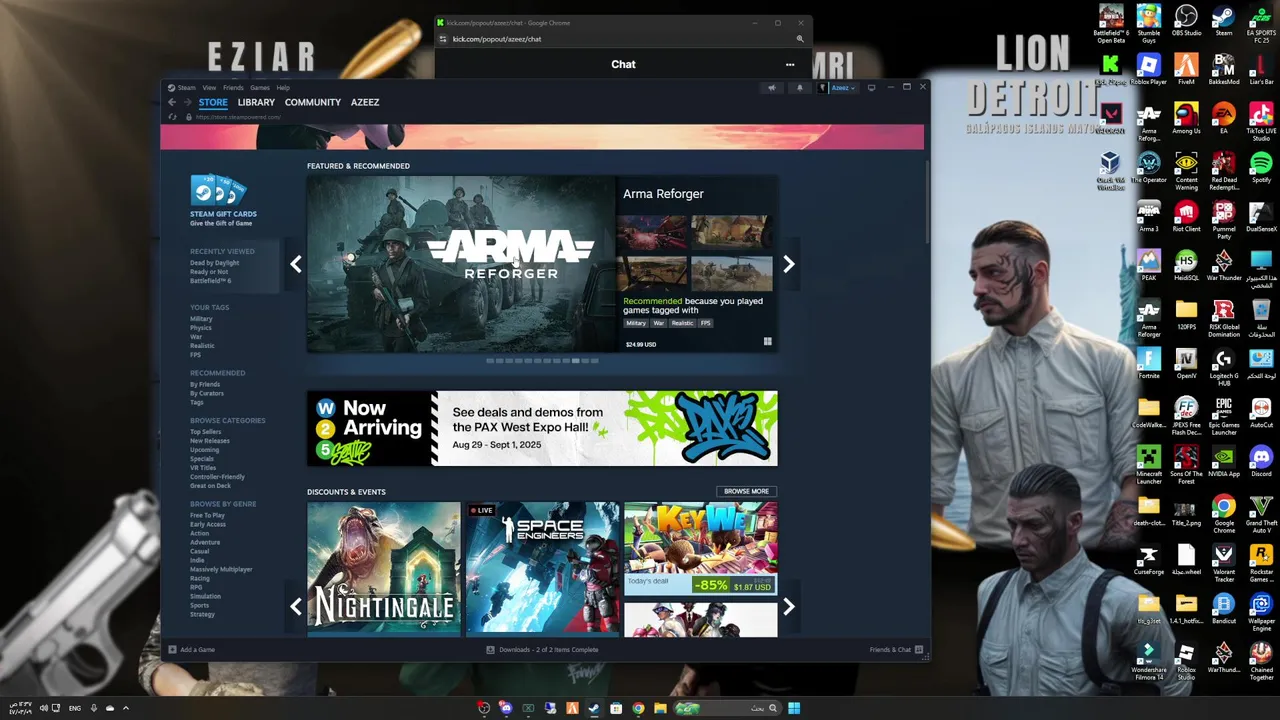Reload the Steam store page
Viewport: 1280px width, 720px height.
[x=172, y=117]
